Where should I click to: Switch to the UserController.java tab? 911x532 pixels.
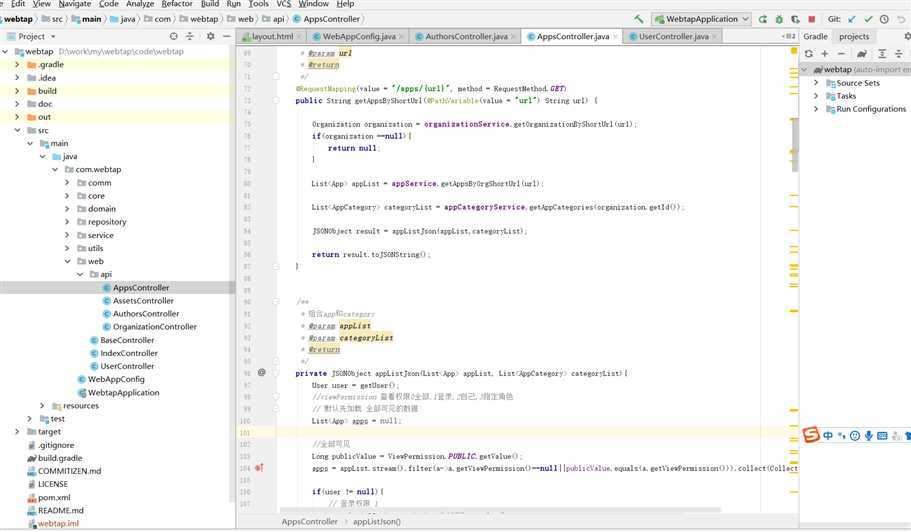(x=673, y=36)
